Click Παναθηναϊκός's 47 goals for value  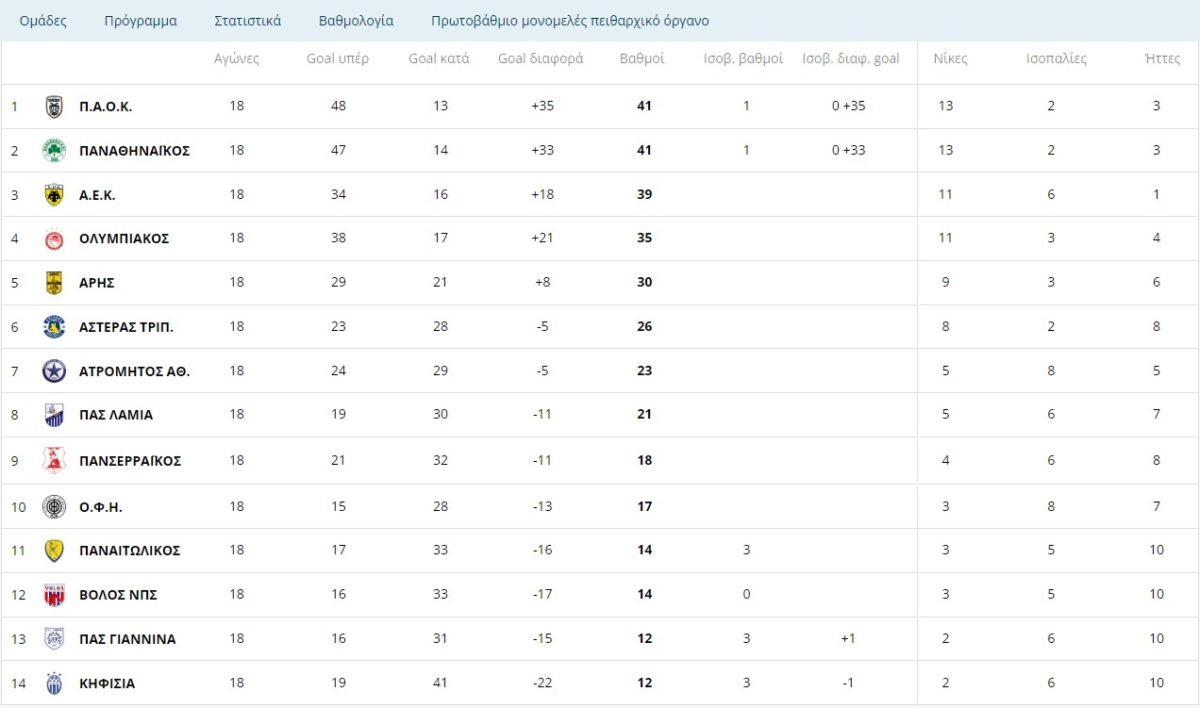[x=338, y=150]
